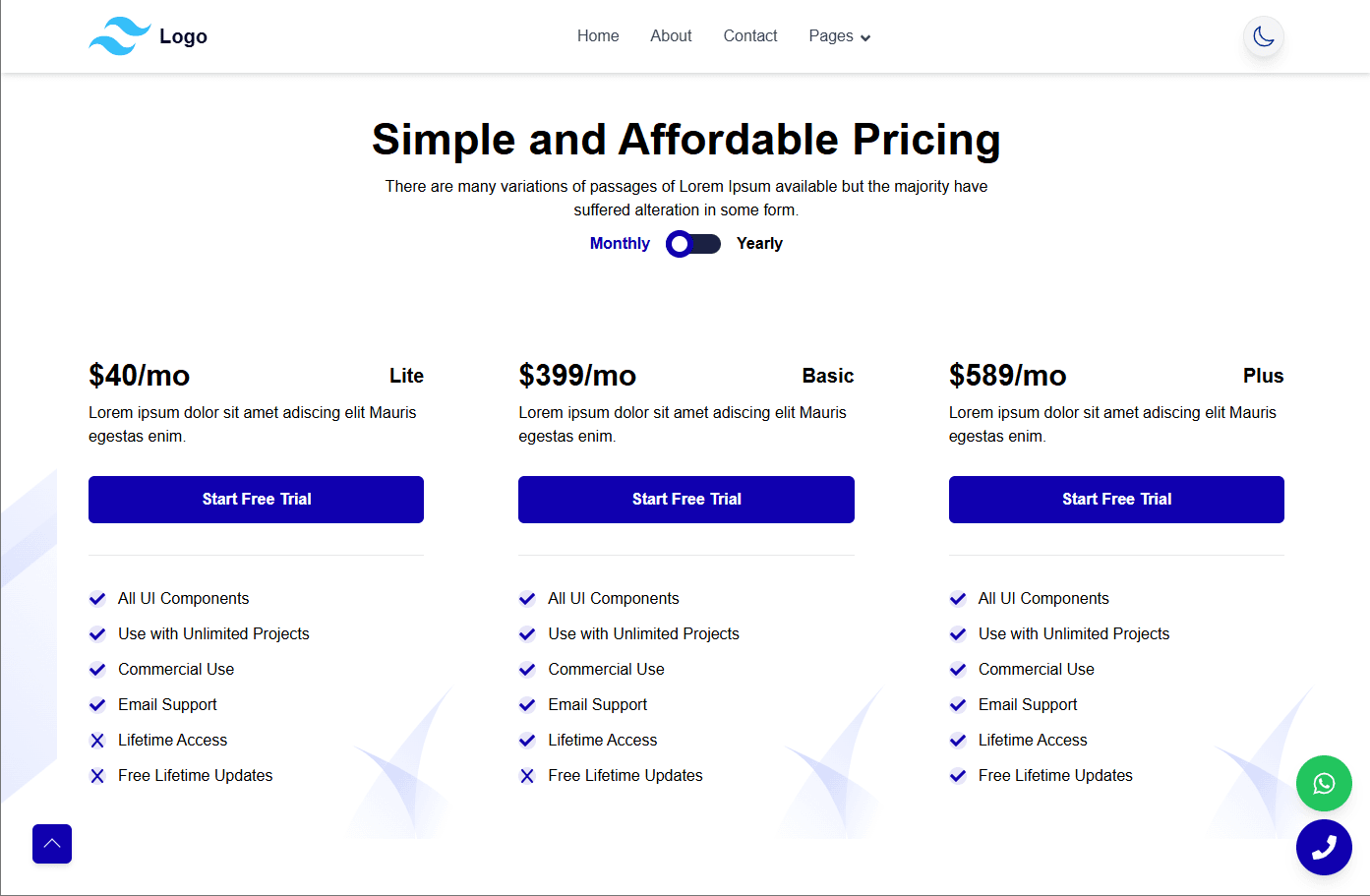Start Free Trial on the Basic plan
The image size is (1370, 896).
[x=685, y=499]
